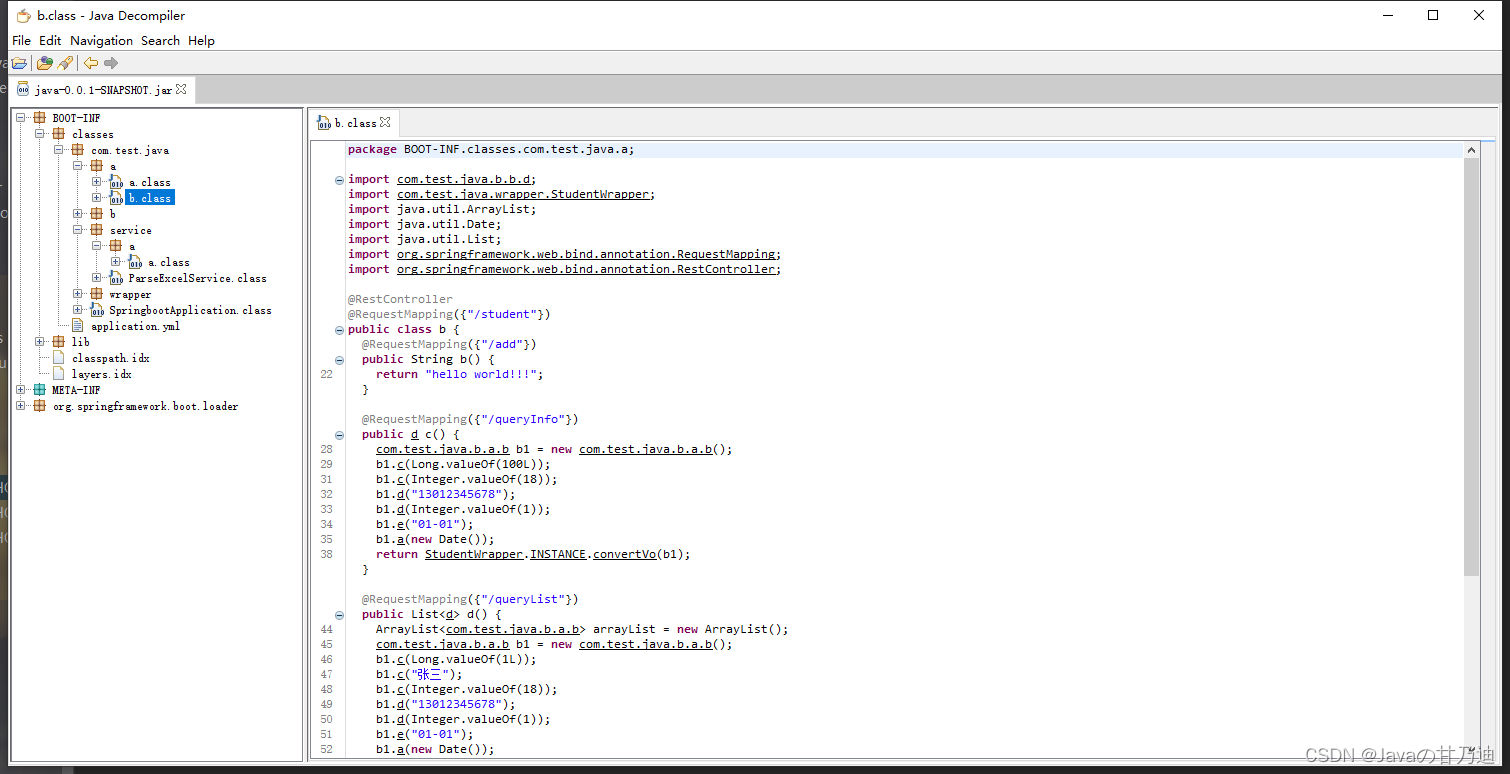Click the Open Type toolbar icon
1510x774 pixels.
click(44, 63)
